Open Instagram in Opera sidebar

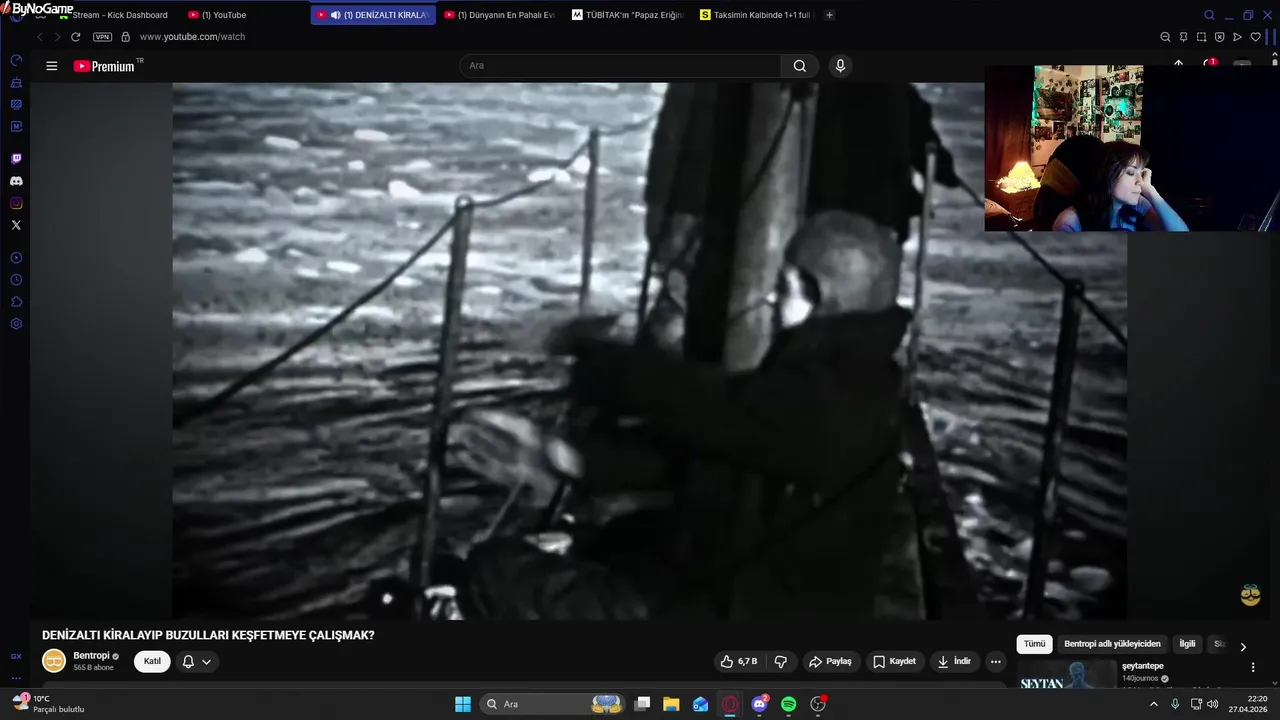(16, 203)
